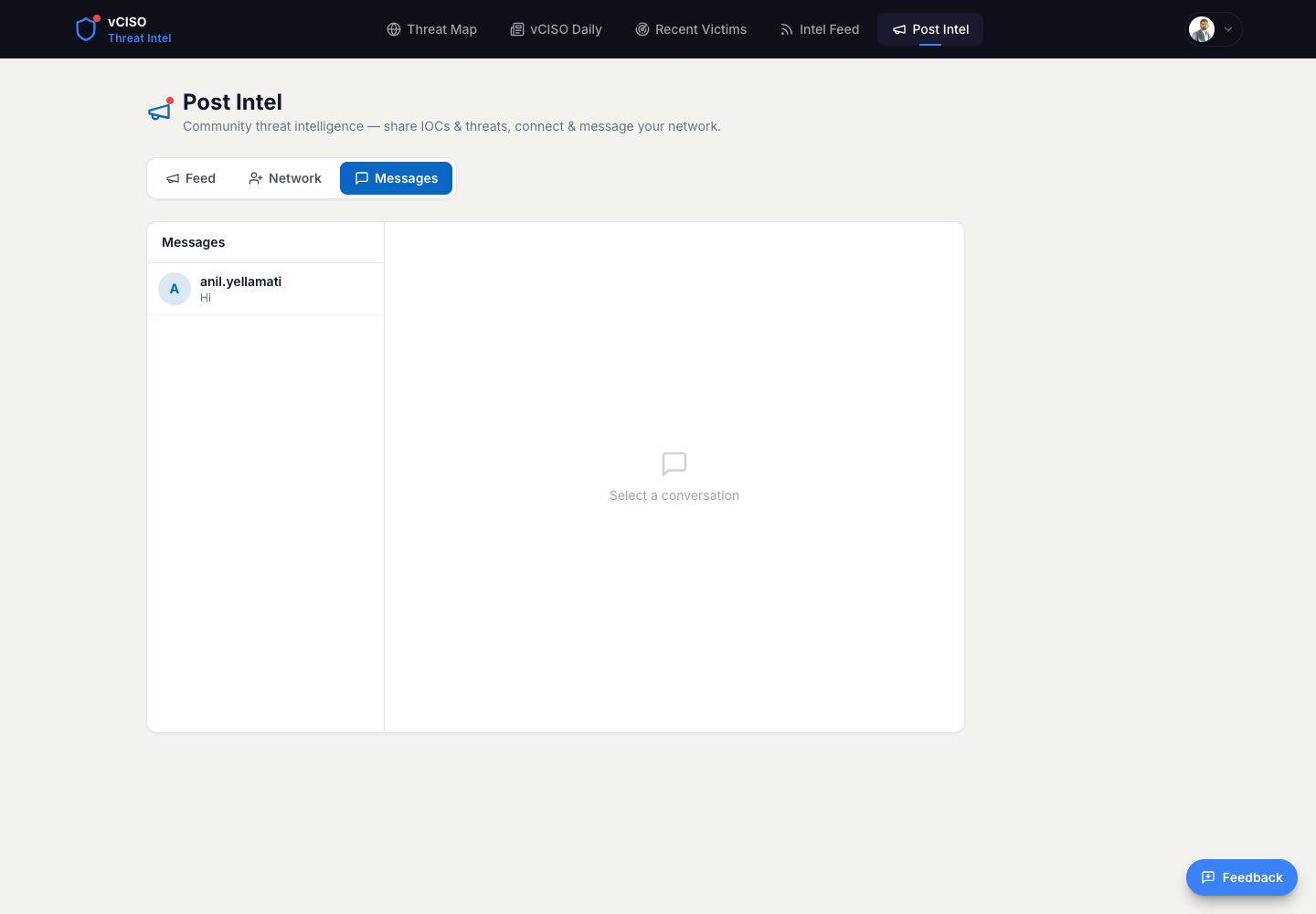Click the Feedback button icon
The height and width of the screenshot is (914, 1316).
[x=1208, y=877]
